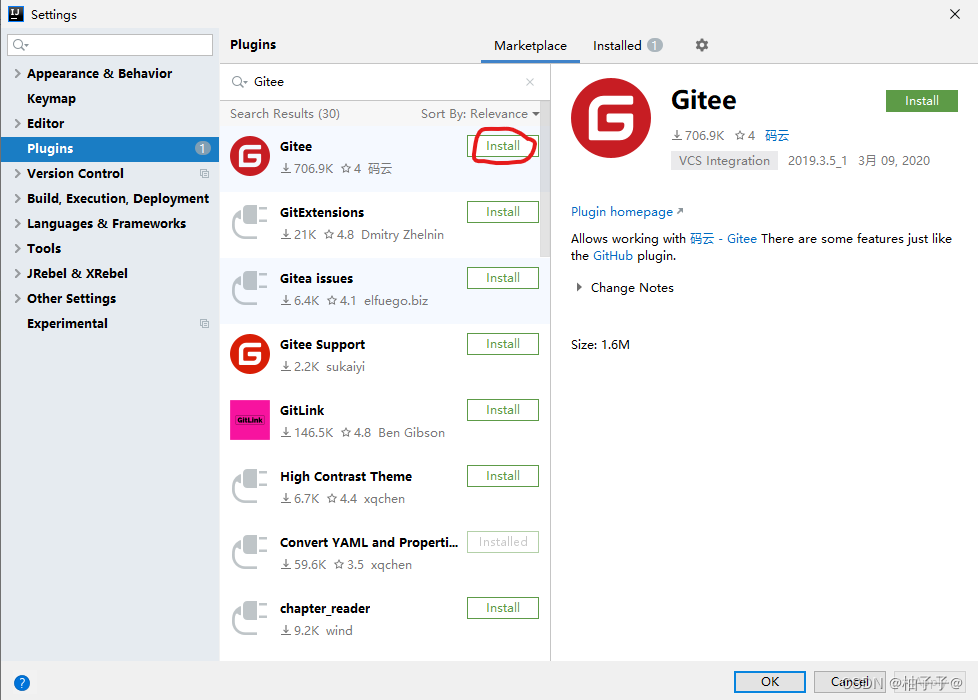Click the pink GitLink plugin icon
Viewport: 978px width, 700px height.
click(249, 420)
